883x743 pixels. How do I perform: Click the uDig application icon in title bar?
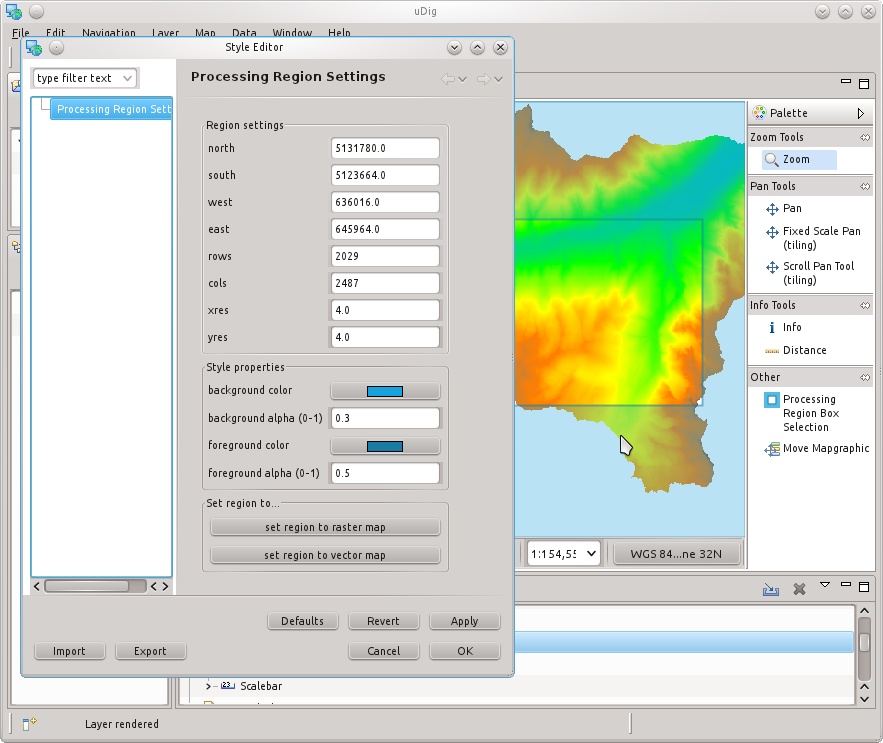(x=14, y=11)
